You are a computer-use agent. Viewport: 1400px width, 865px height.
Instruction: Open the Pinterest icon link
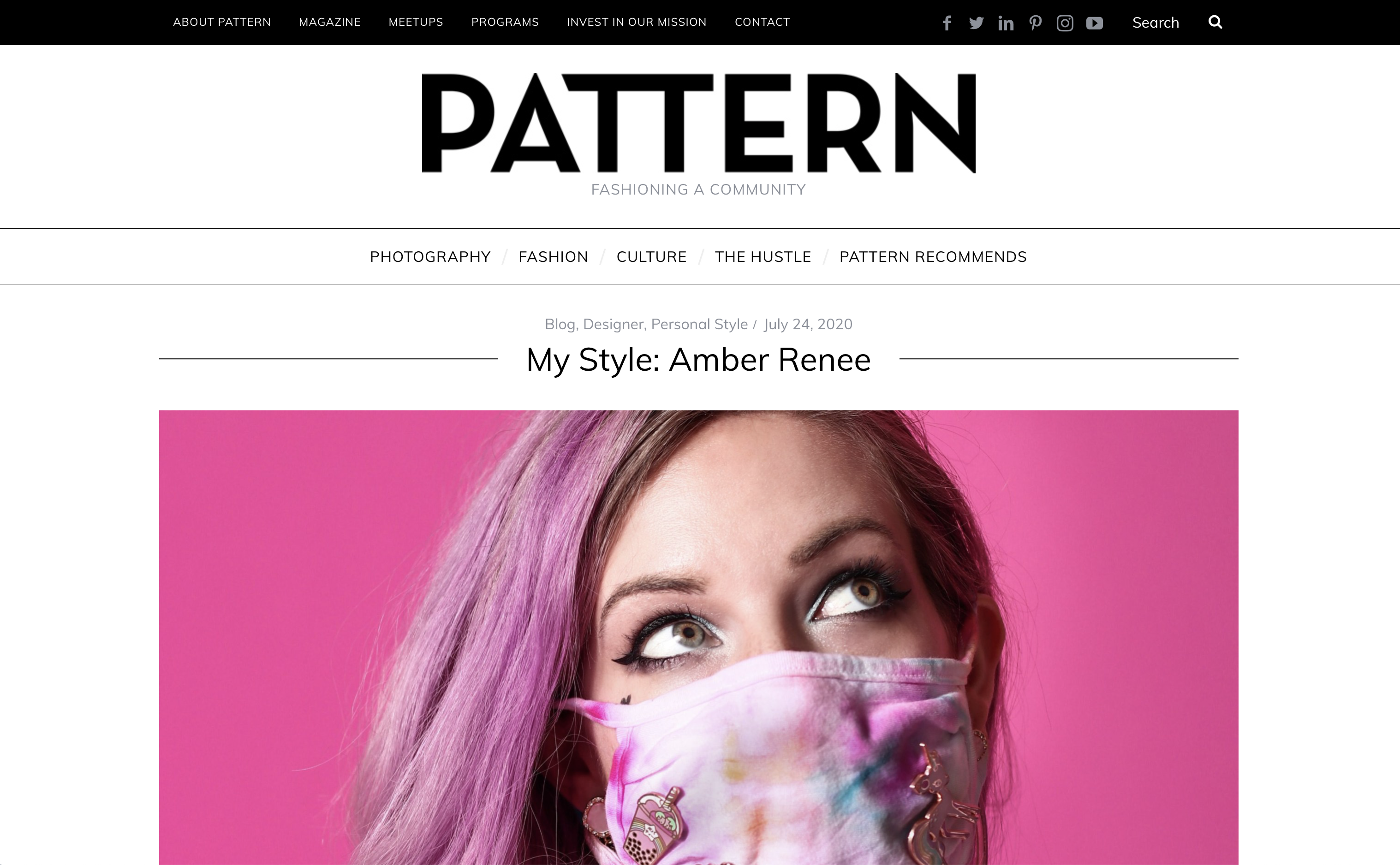(1035, 23)
